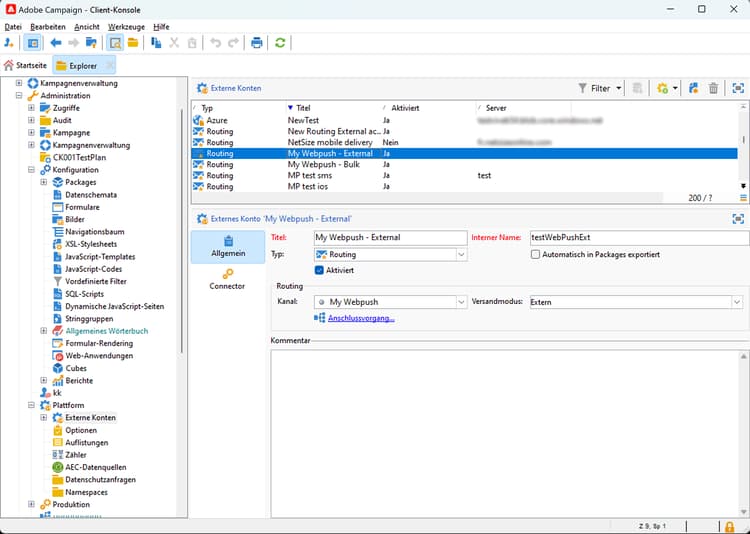Click the print icon in the toolbar
Viewport: 750px width, 534px height.
[257, 43]
